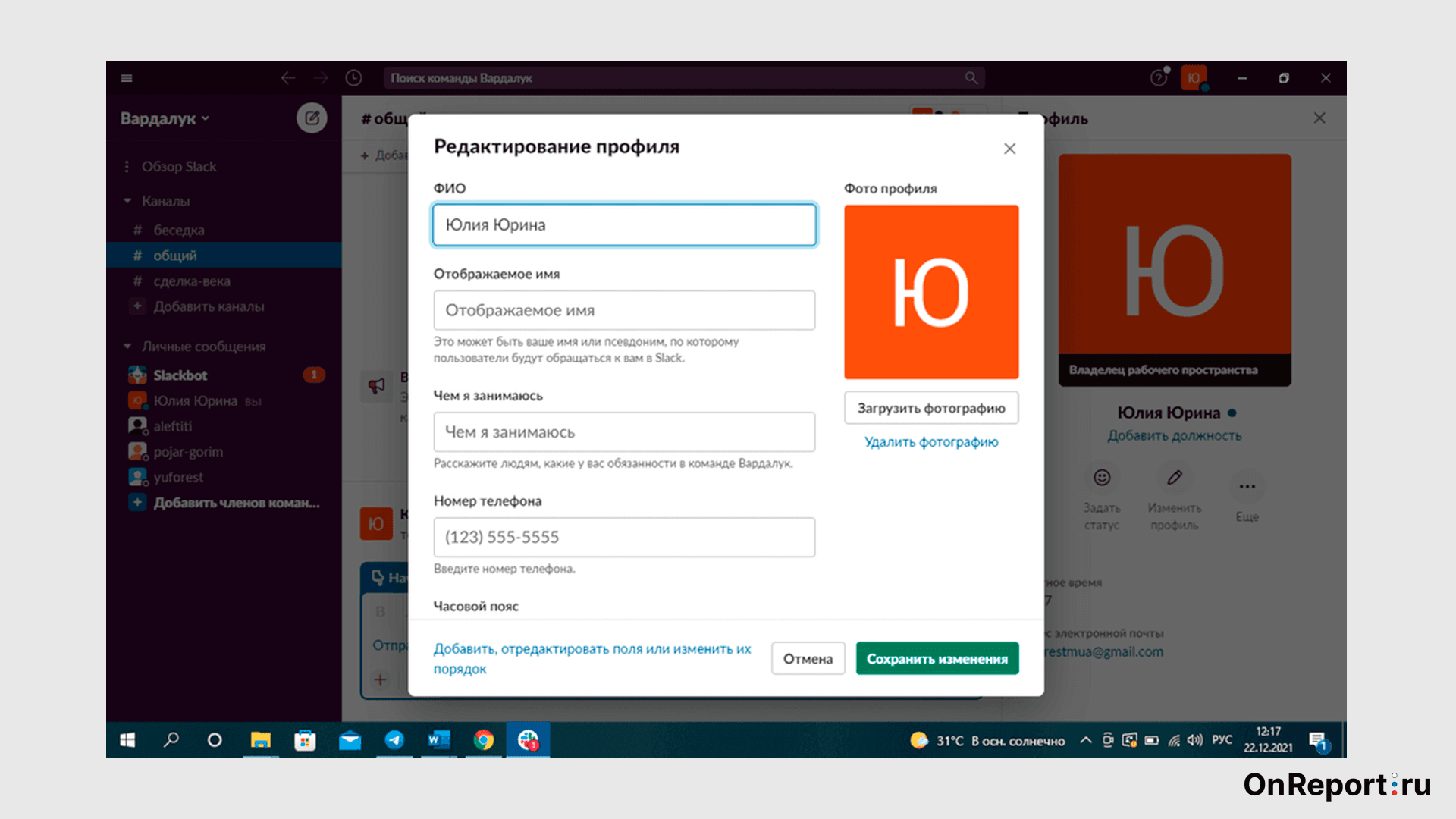
Task: Open Microsoft Store from taskbar
Action: click(x=305, y=739)
